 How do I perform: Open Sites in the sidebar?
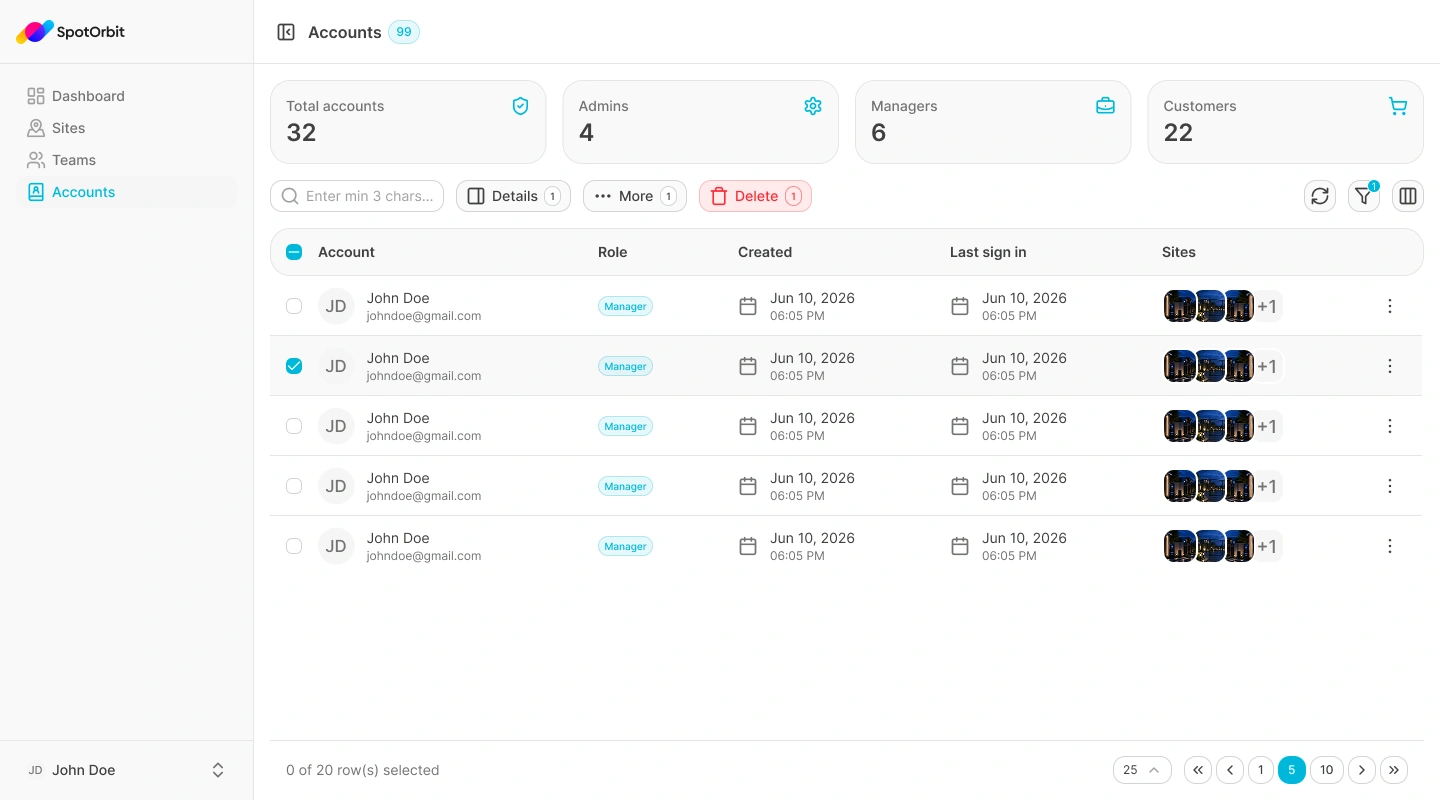pos(127,128)
